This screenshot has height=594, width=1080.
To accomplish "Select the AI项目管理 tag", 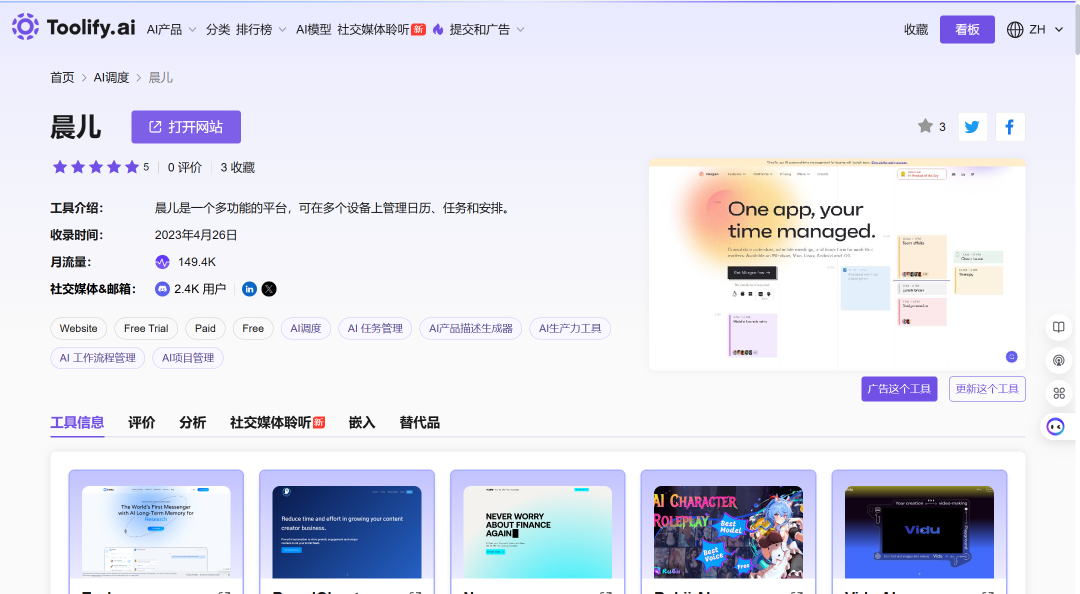I will pyautogui.click(x=187, y=358).
